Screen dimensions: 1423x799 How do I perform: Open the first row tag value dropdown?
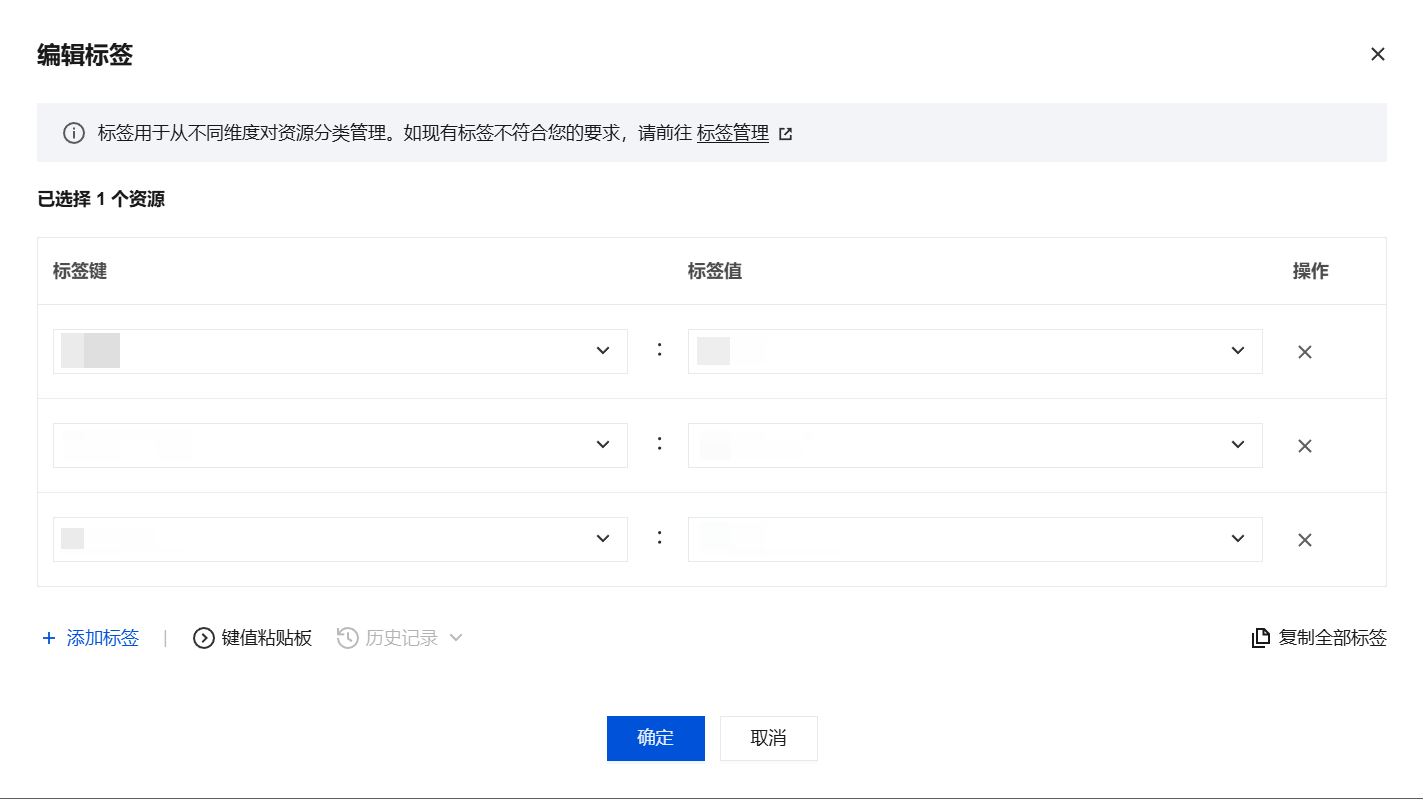click(1237, 351)
